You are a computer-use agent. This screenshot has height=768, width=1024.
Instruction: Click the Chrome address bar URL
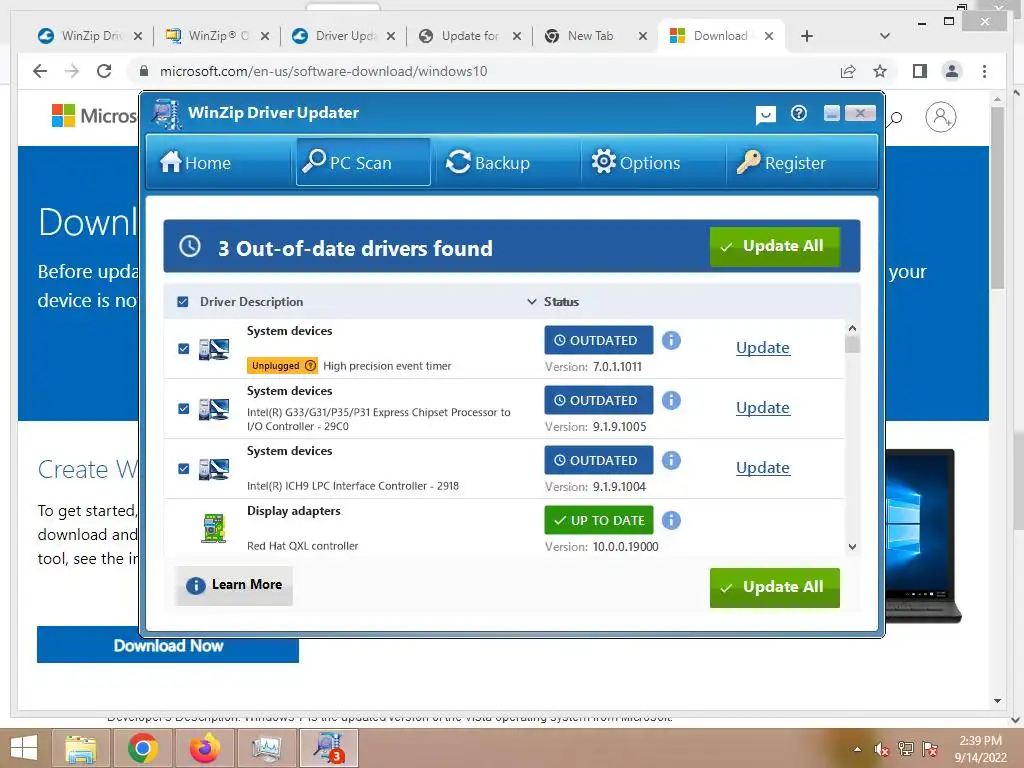point(323,71)
